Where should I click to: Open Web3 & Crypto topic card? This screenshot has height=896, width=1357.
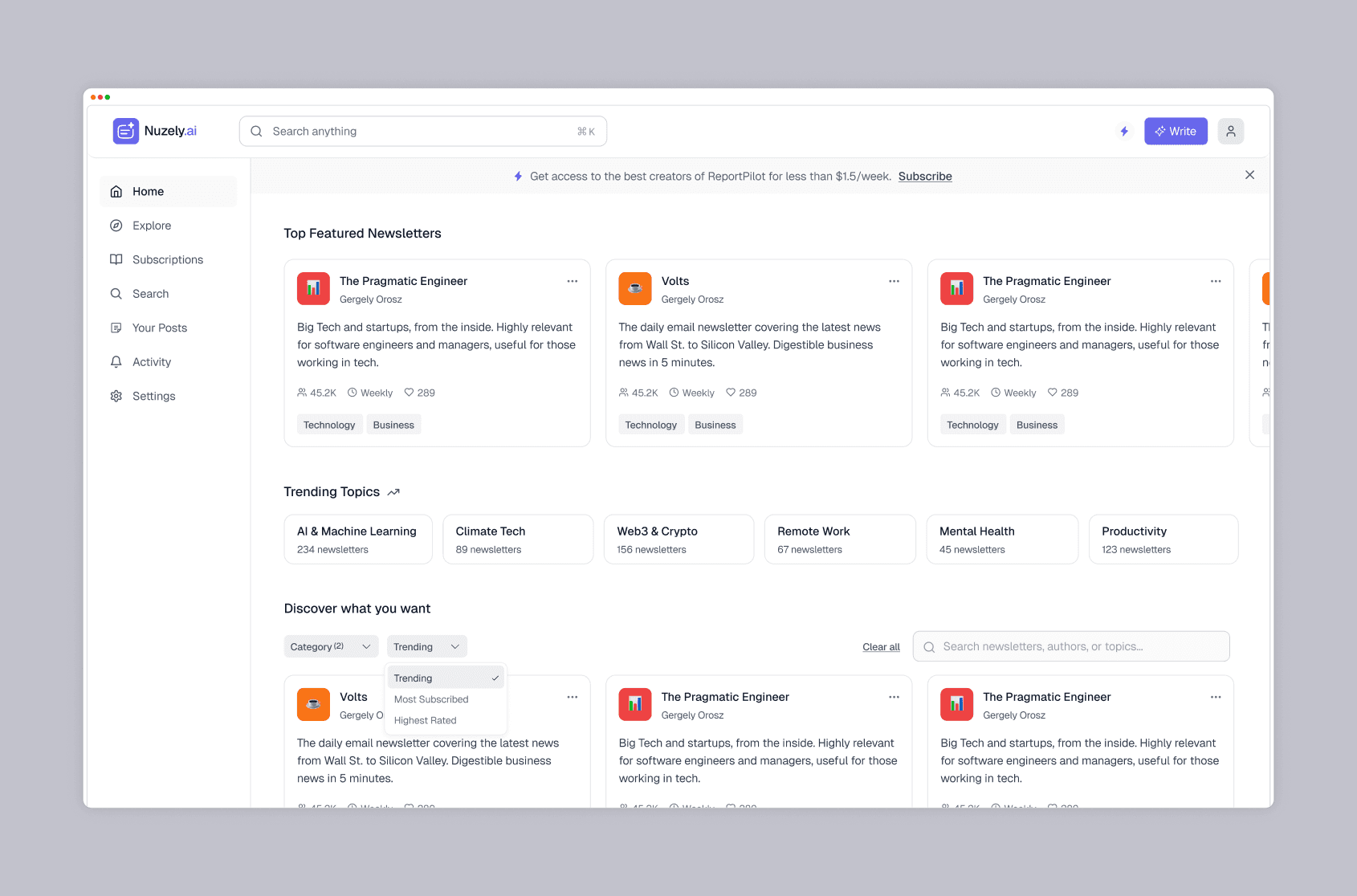(x=679, y=540)
